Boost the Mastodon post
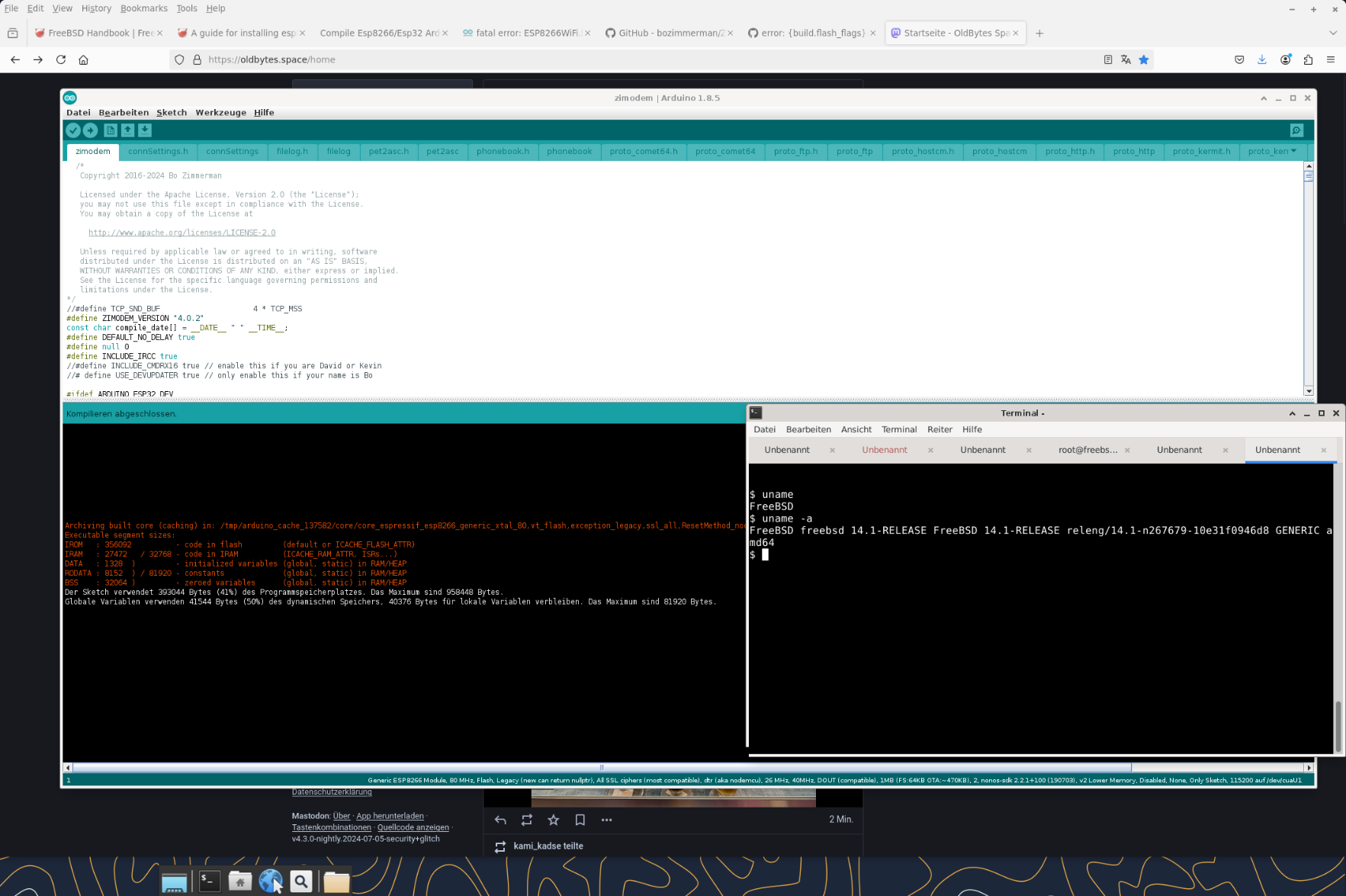The image size is (1346, 896). [527, 820]
